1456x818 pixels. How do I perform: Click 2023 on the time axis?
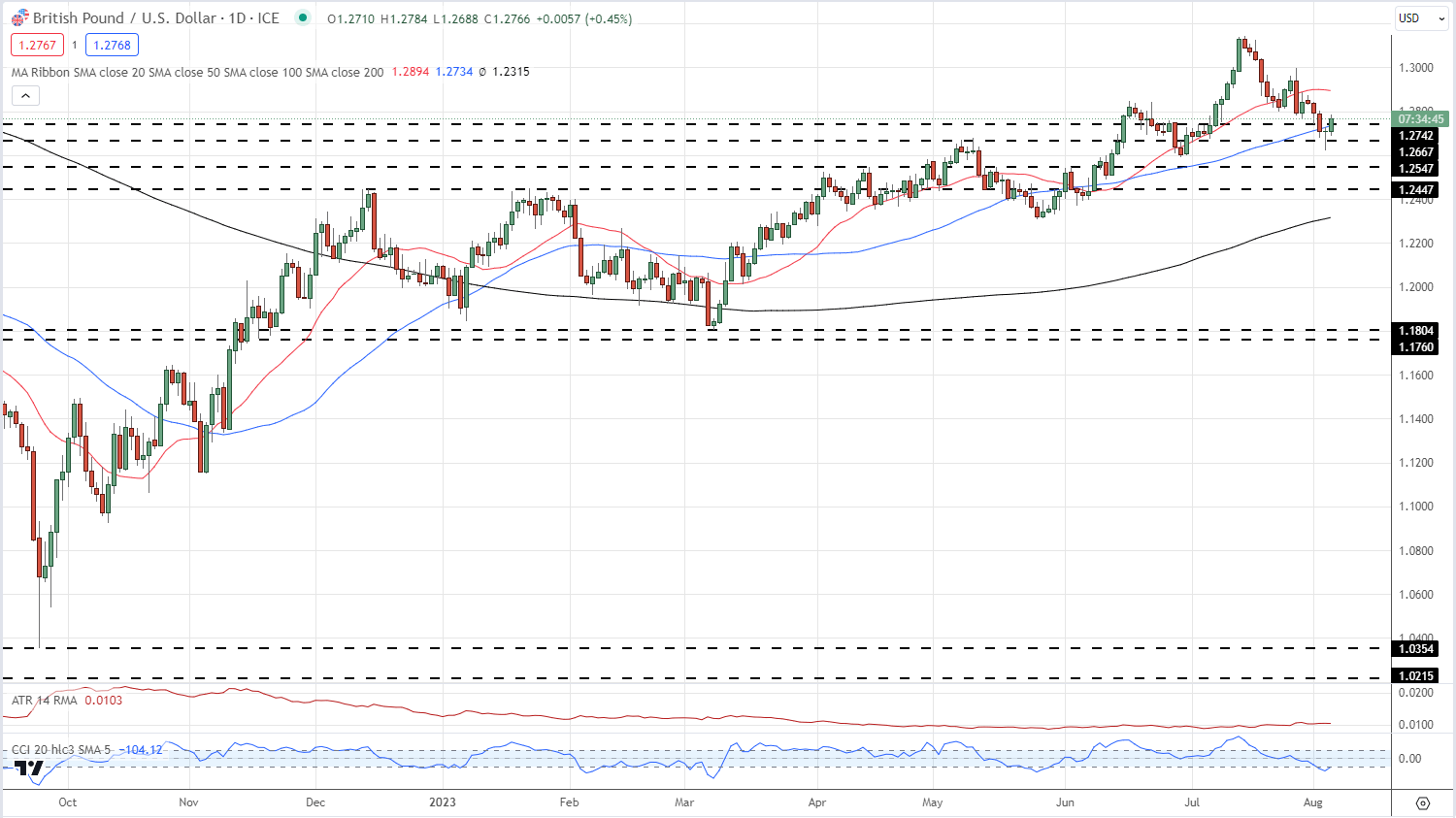click(x=443, y=802)
